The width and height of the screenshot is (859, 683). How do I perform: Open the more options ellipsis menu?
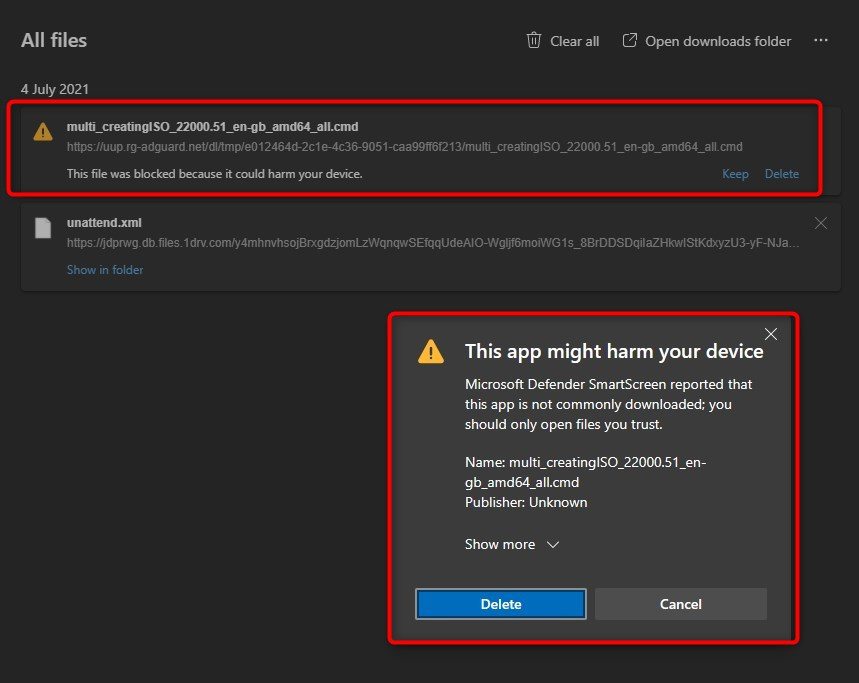[x=820, y=41]
